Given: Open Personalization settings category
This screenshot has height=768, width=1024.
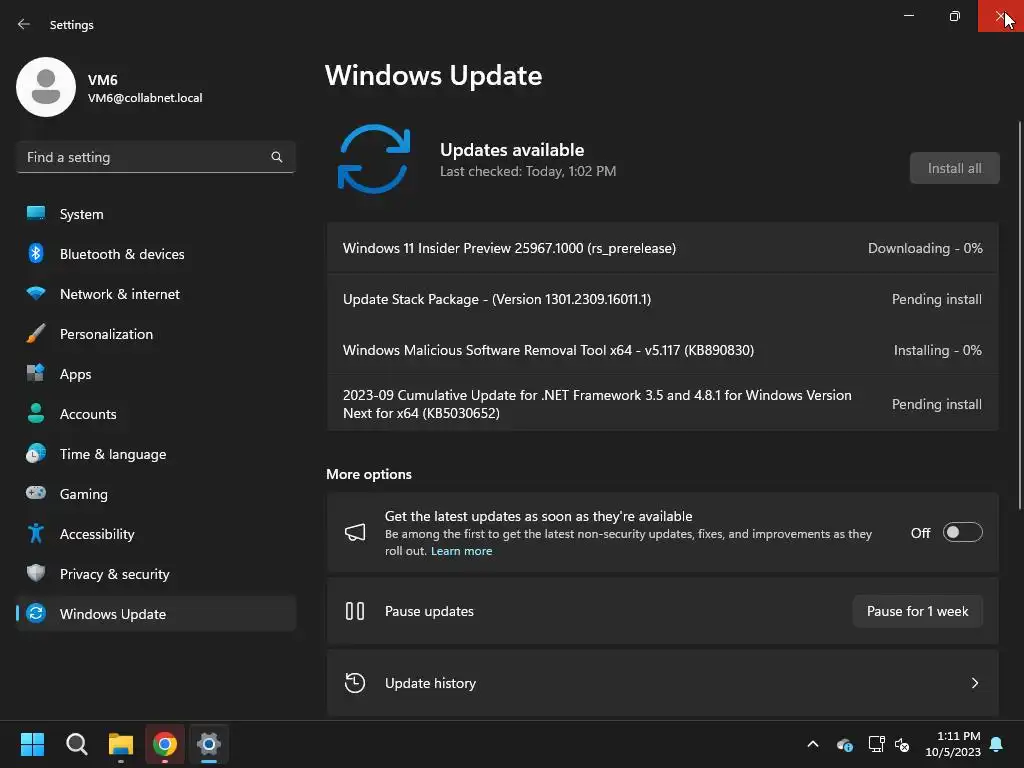Looking at the screenshot, I should [x=156, y=334].
